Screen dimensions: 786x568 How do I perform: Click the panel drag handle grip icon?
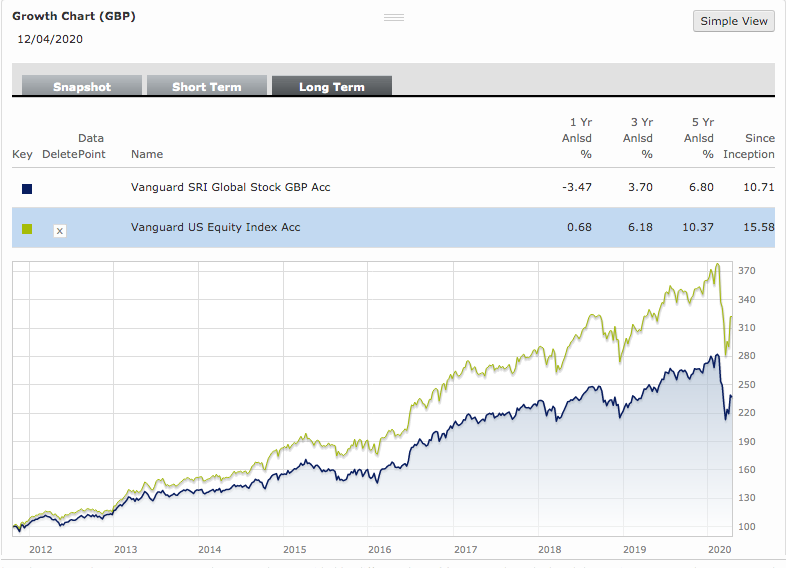[393, 18]
